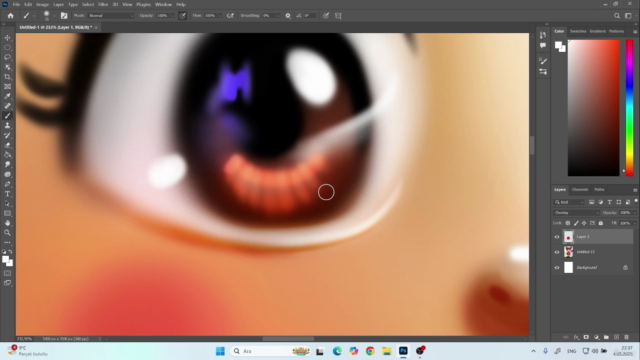This screenshot has height=360, width=640.
Task: Hide Layer 1 with eye icon
Action: pyautogui.click(x=557, y=237)
